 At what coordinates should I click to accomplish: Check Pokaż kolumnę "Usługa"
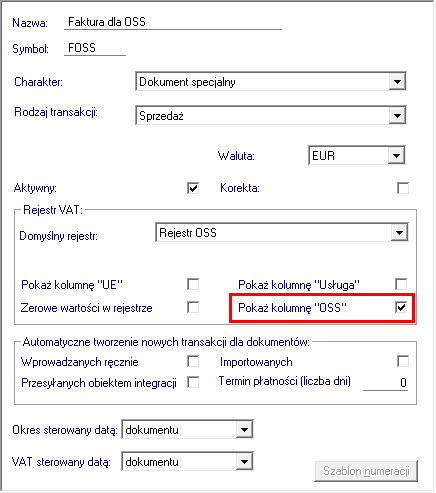tap(401, 284)
